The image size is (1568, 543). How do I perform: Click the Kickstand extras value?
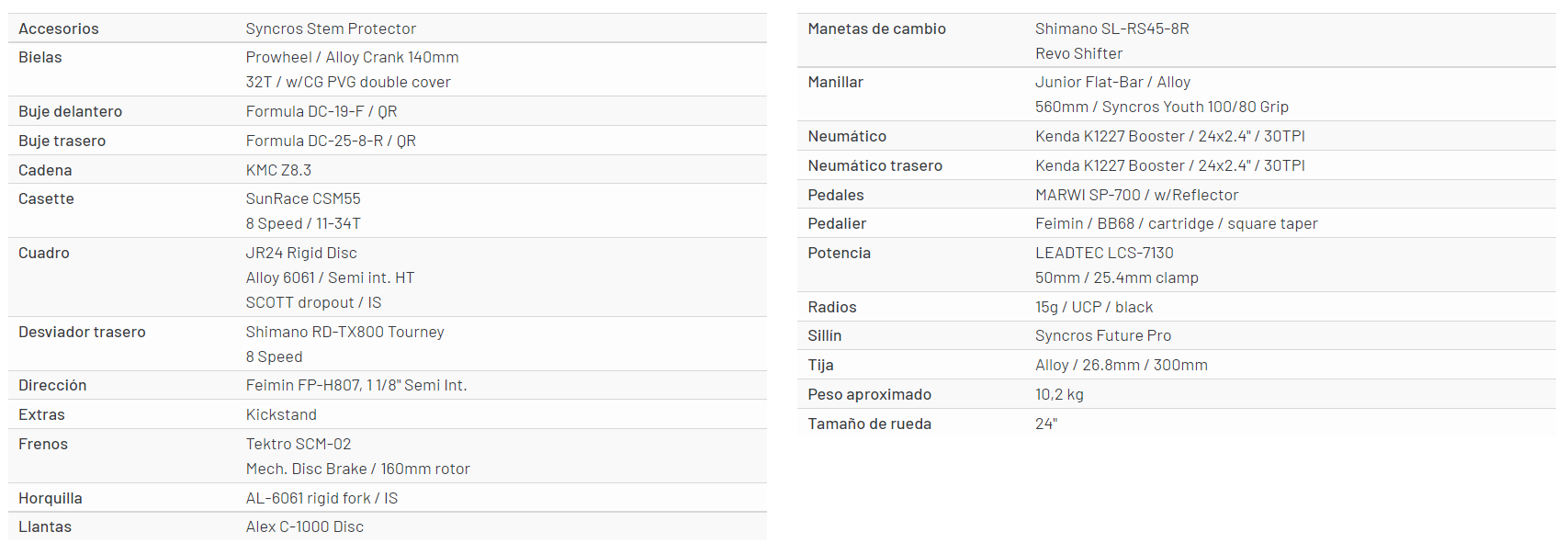coord(281,414)
